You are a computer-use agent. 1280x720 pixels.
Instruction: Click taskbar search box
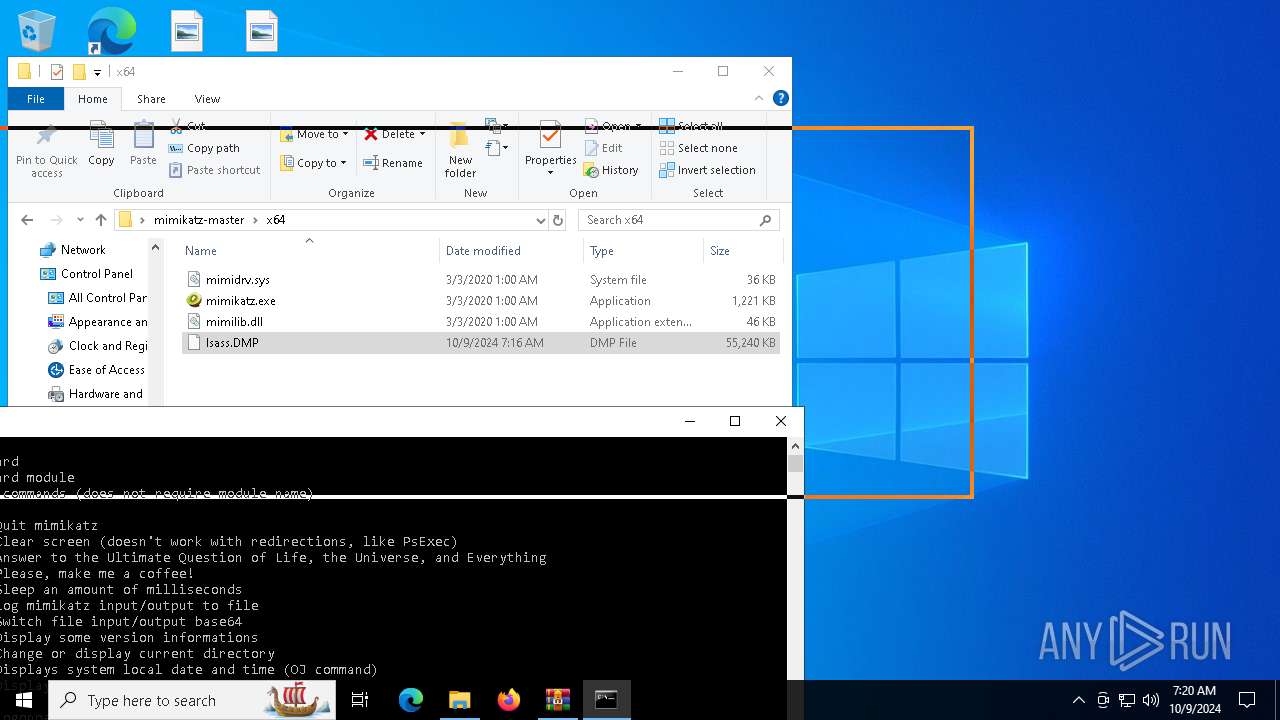(x=191, y=700)
